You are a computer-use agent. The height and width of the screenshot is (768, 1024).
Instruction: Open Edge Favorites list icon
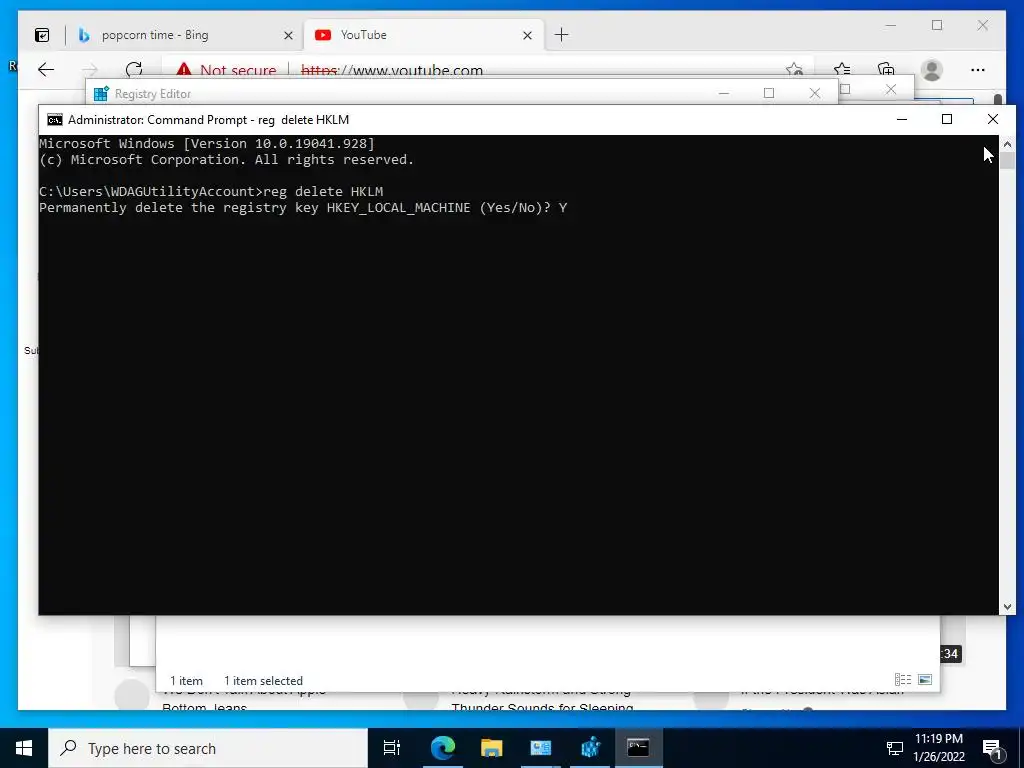click(x=842, y=70)
